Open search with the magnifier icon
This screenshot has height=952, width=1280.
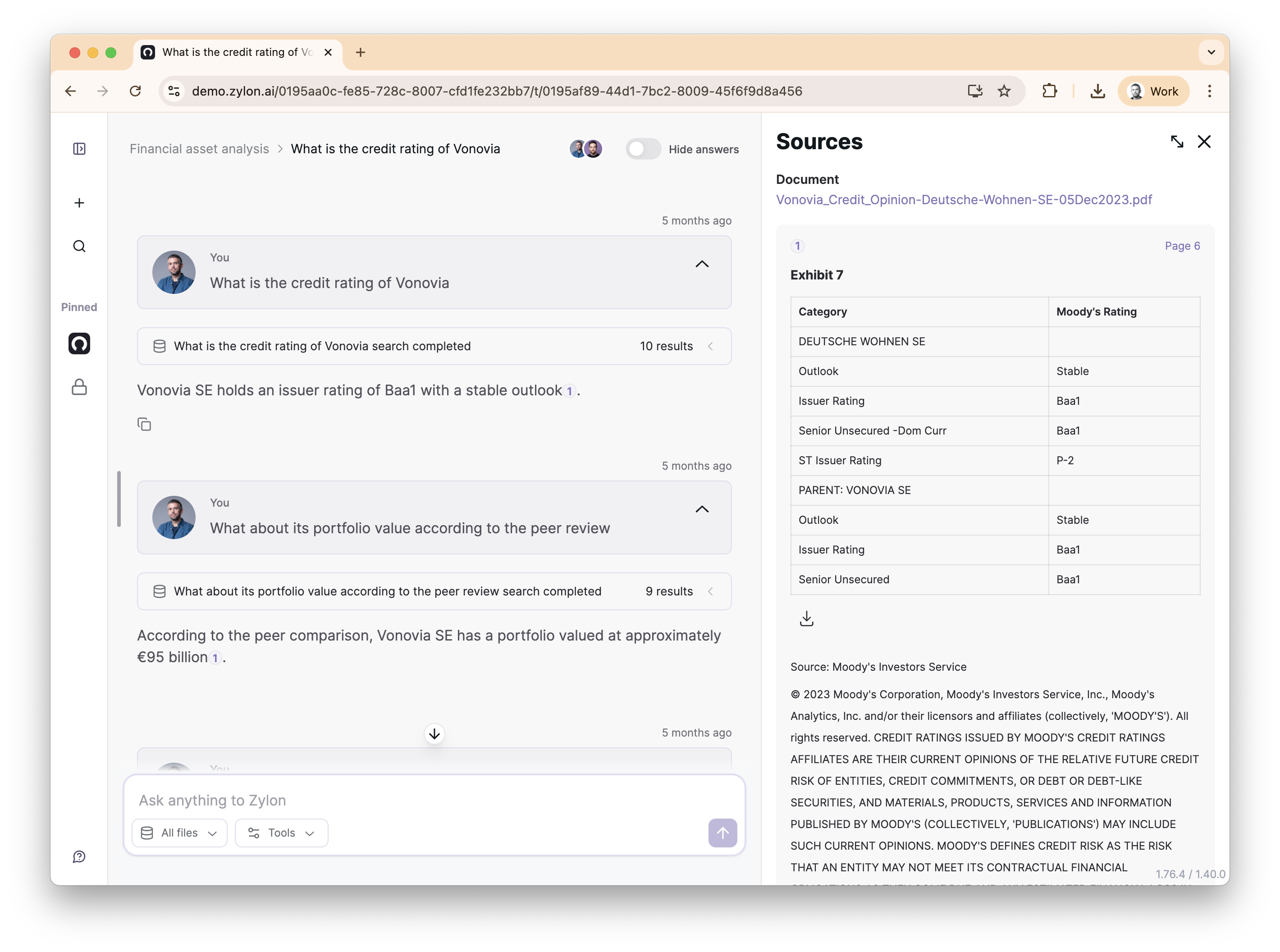point(79,247)
